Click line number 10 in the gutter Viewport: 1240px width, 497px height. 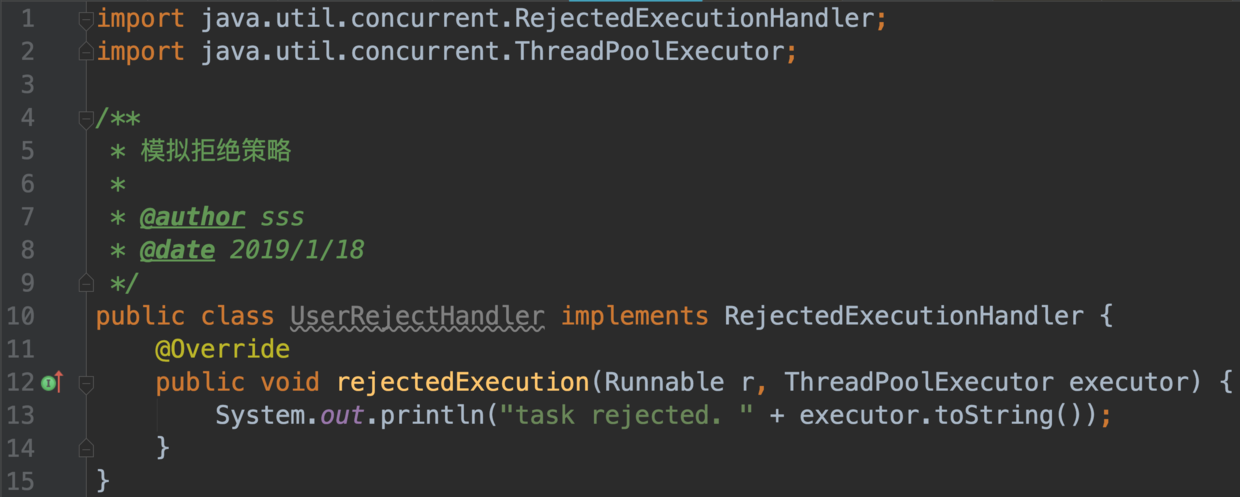tap(20, 317)
